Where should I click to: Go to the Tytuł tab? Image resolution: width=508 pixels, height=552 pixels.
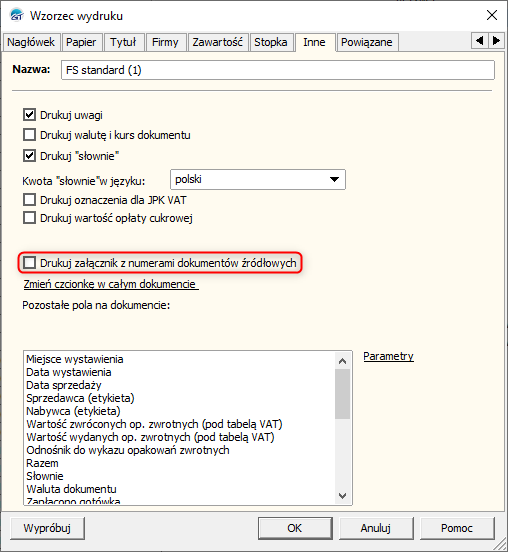point(123,42)
